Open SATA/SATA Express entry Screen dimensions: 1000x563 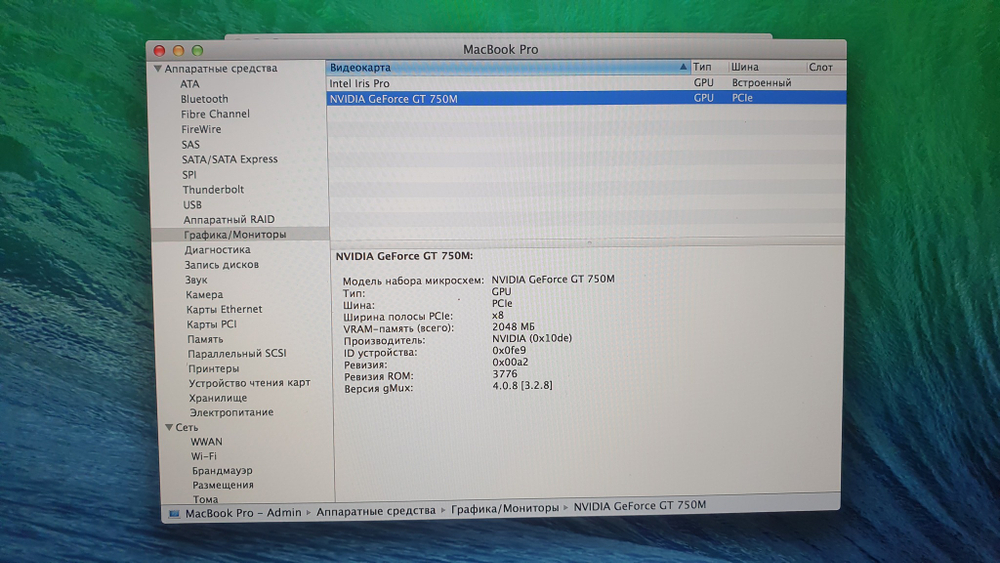230,159
